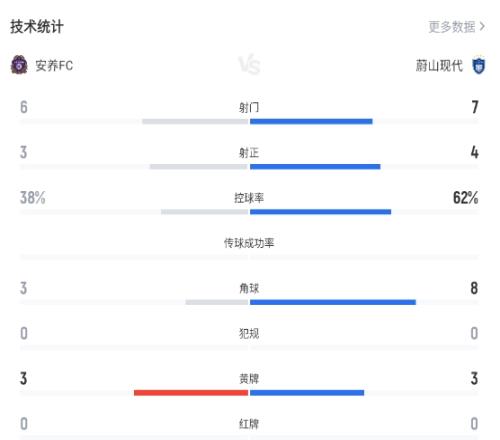The image size is (500, 440).
Task: Click the blue 射正 stat bar
Action: click(x=315, y=167)
